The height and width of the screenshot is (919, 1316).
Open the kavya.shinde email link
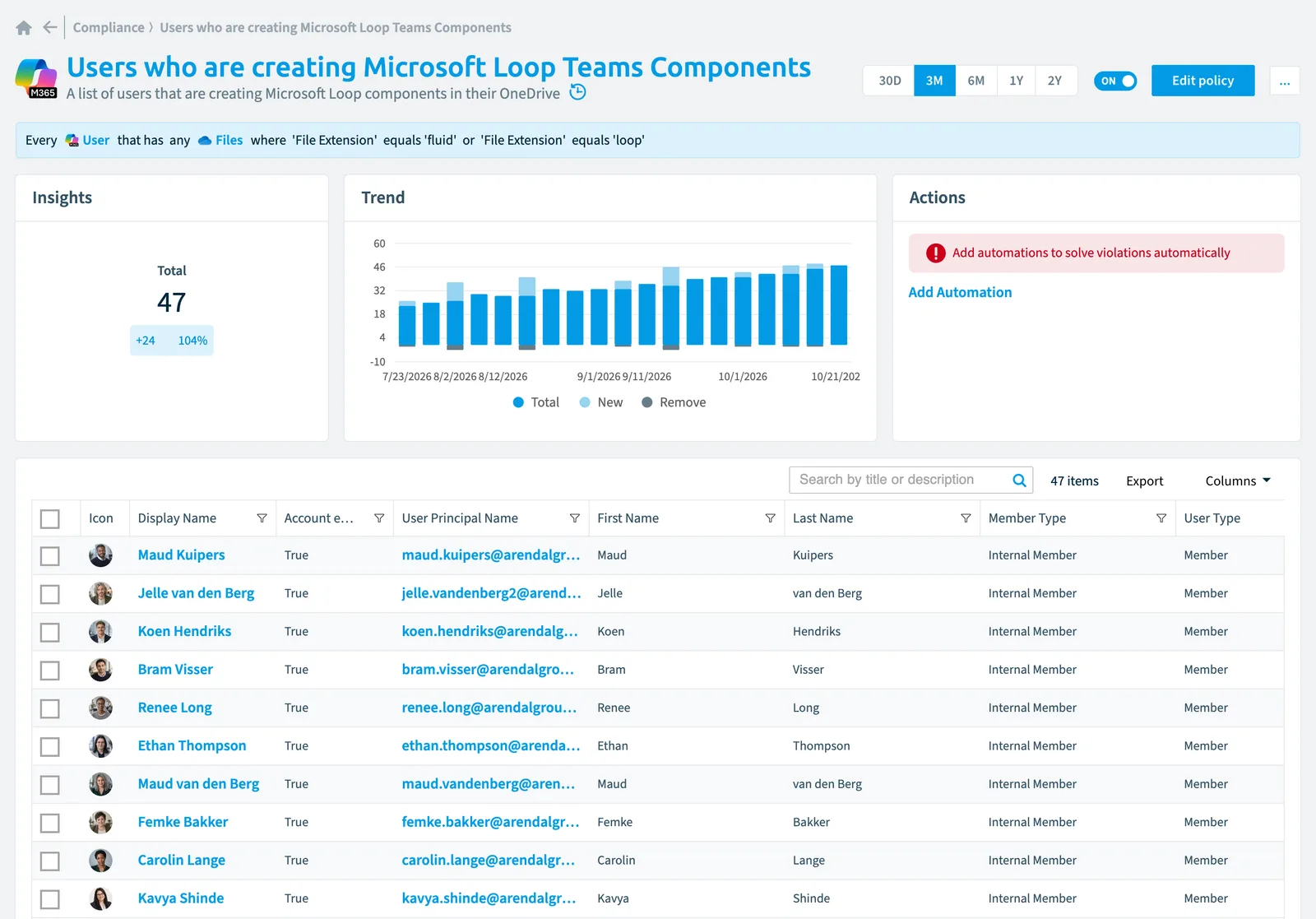click(489, 898)
